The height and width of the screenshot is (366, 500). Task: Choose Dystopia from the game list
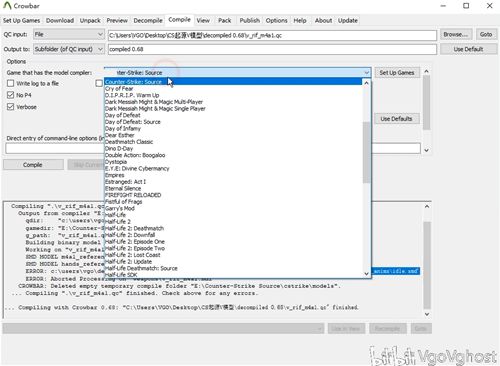233,162
